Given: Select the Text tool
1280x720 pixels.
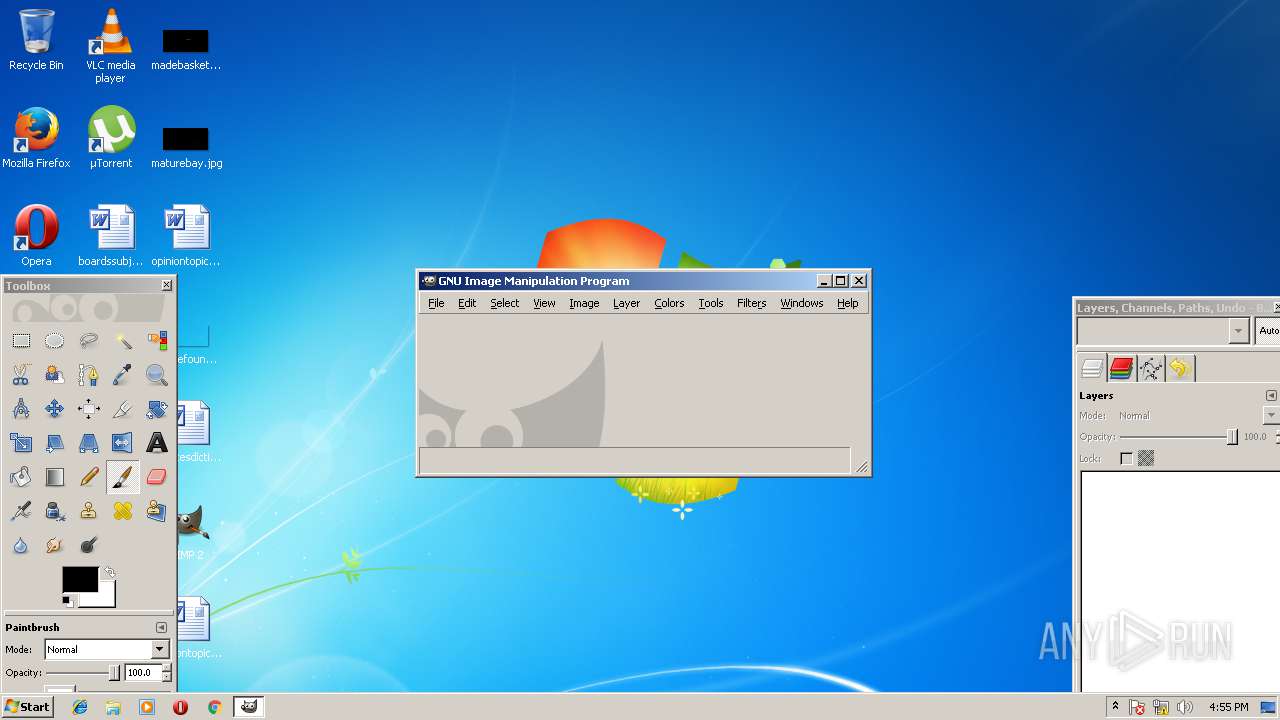Looking at the screenshot, I should (157, 443).
